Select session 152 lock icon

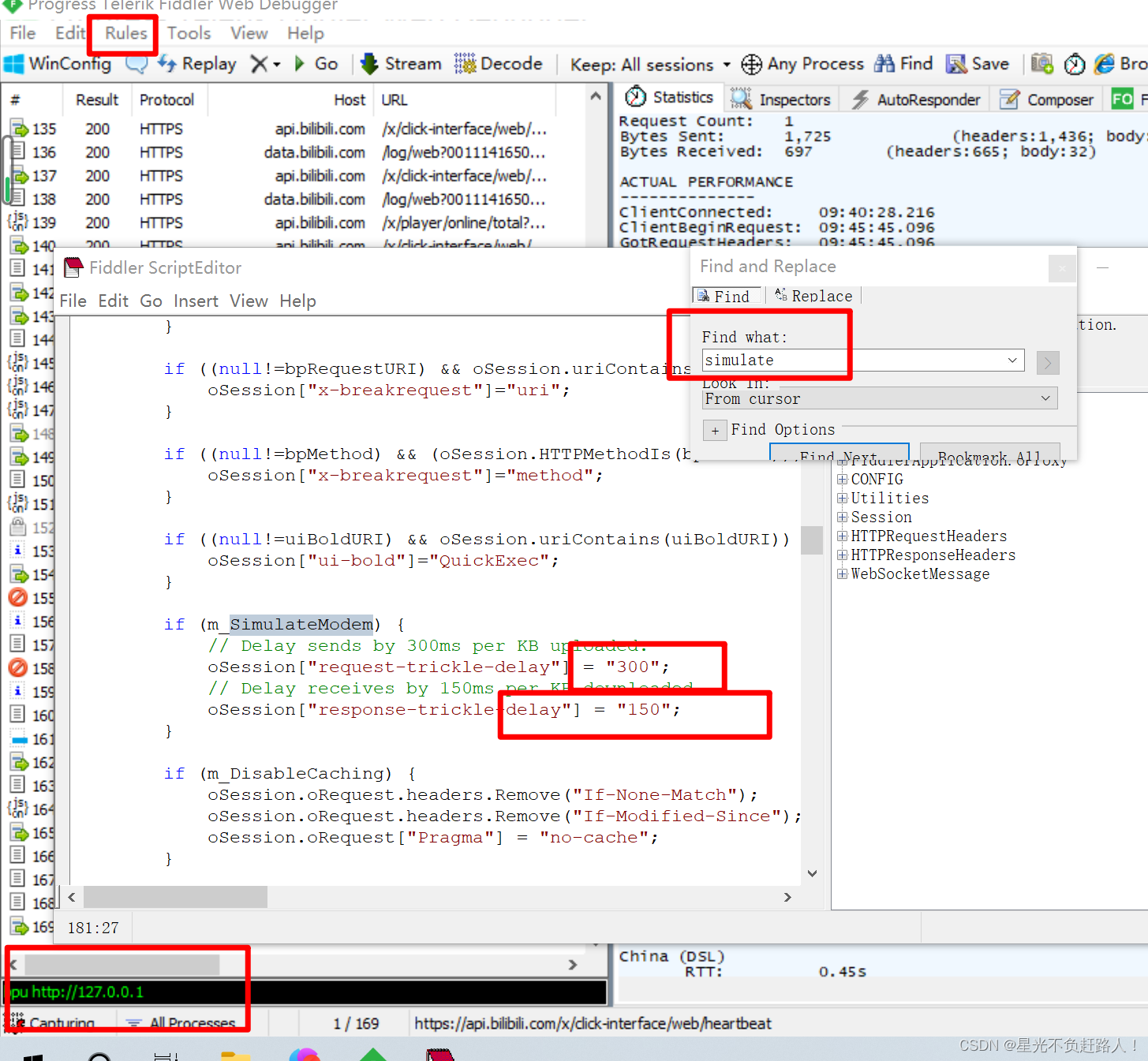(18, 527)
